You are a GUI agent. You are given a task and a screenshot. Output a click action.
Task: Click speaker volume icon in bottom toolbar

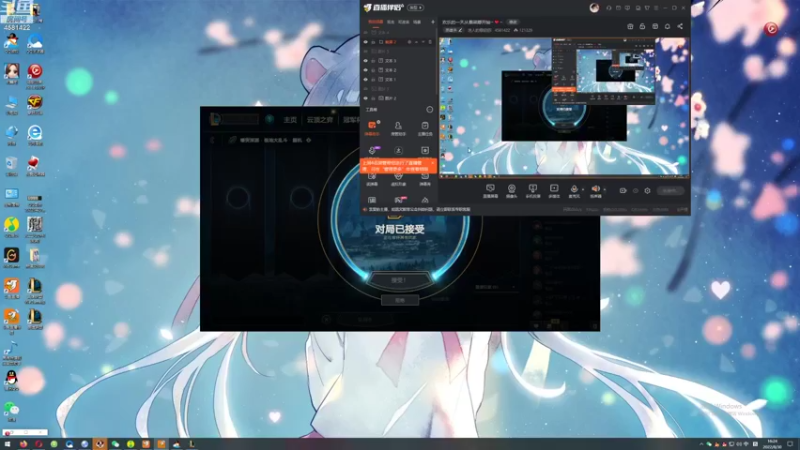pos(595,191)
